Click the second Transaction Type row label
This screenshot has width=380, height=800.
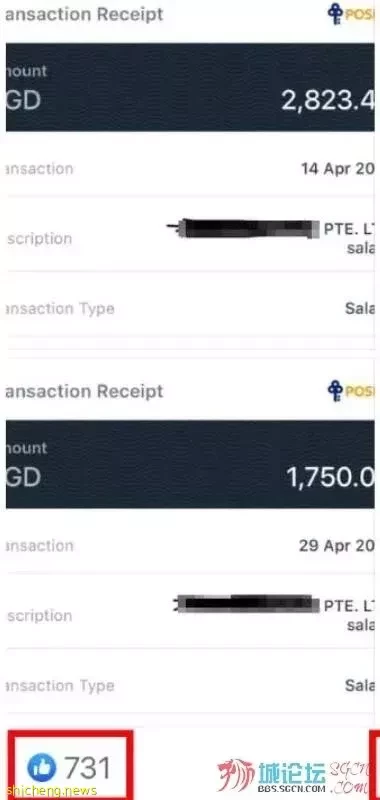coord(60,686)
